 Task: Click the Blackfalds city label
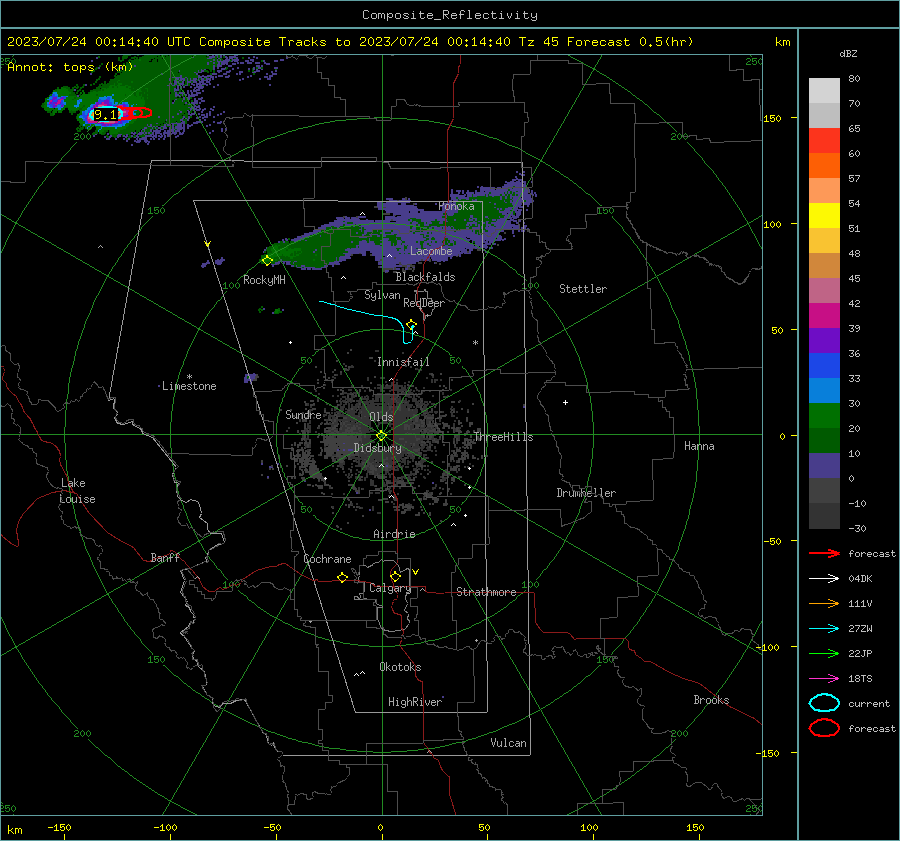pyautogui.click(x=425, y=277)
